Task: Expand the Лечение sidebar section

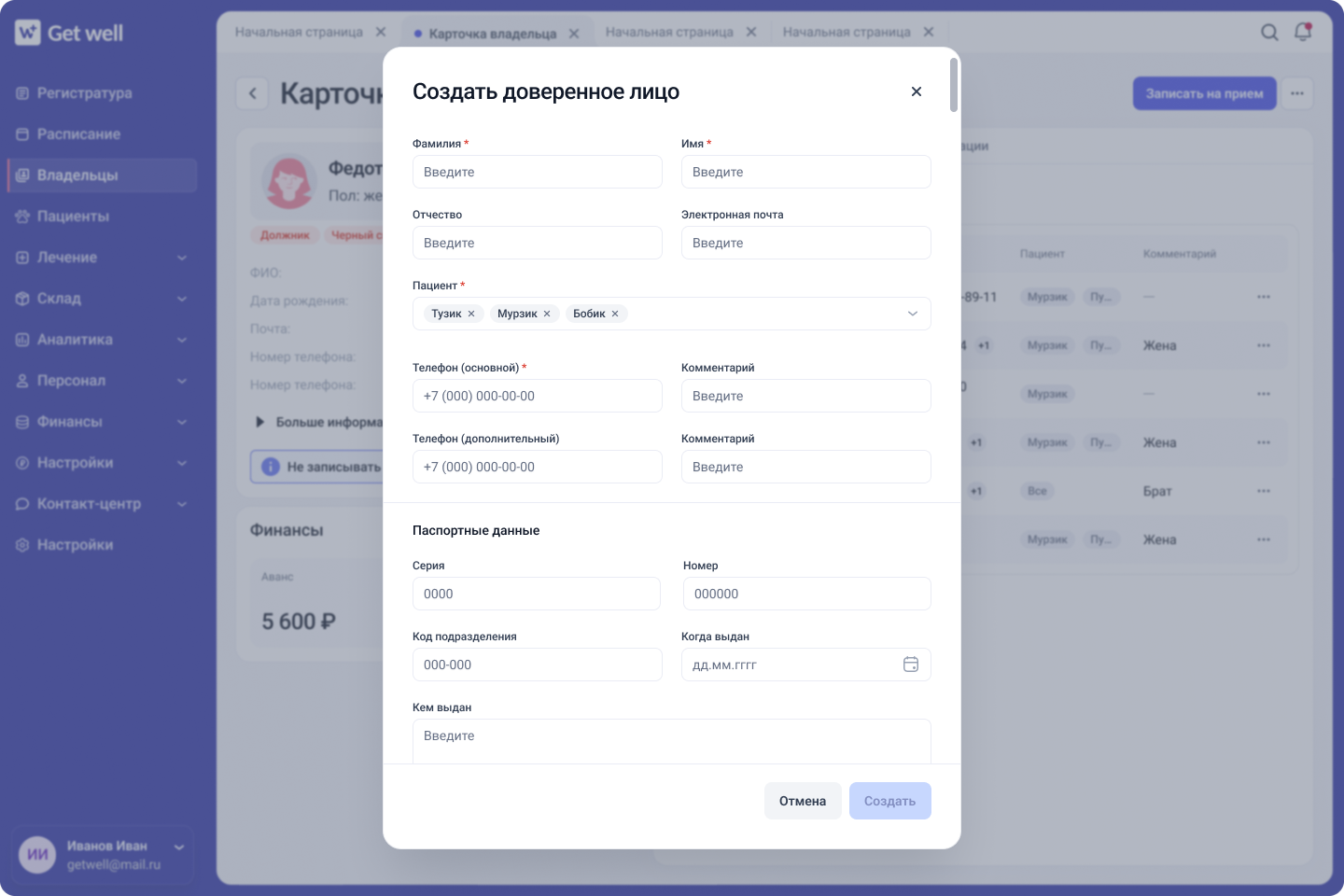Action: click(103, 258)
